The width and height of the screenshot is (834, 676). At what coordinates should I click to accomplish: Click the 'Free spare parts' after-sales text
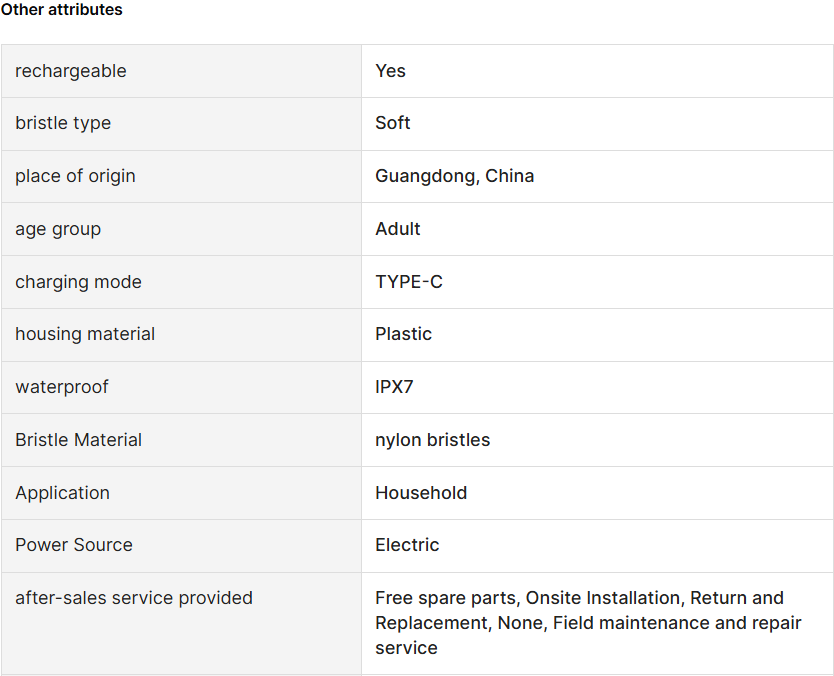click(446, 598)
